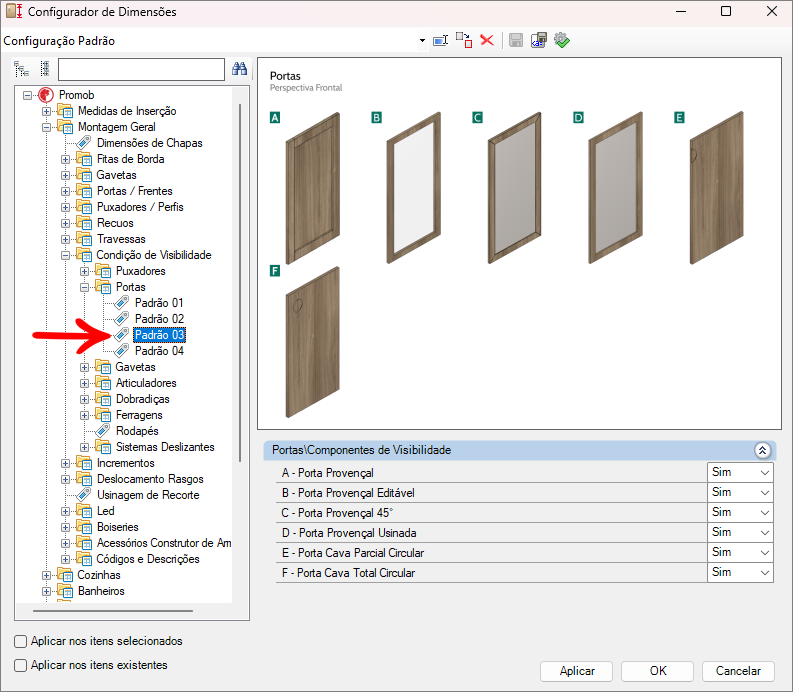Screen dimensions: 793x692
Task: Click the tag icon beside Padrão 01
Action: point(121,302)
